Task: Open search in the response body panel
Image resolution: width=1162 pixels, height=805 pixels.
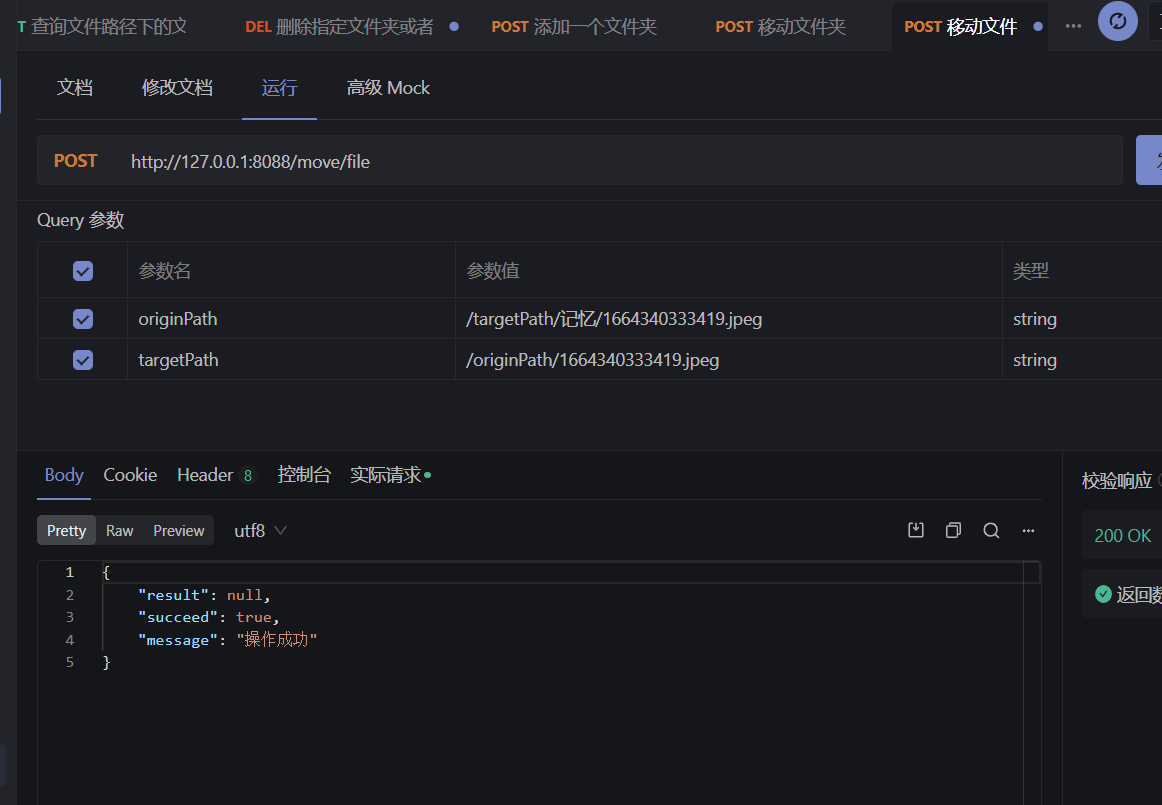Action: coord(991,530)
